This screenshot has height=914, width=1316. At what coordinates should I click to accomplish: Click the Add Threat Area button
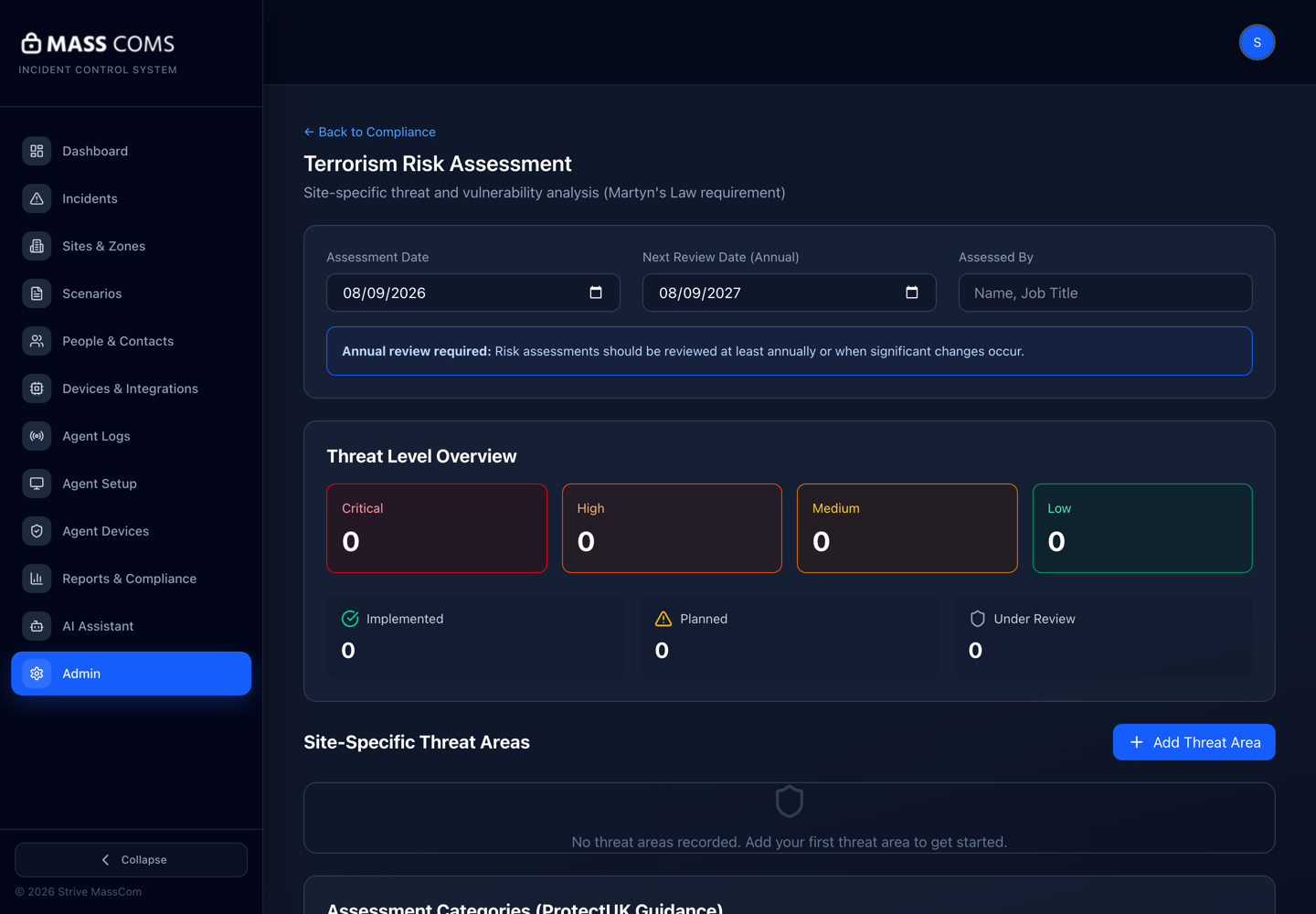1194,742
